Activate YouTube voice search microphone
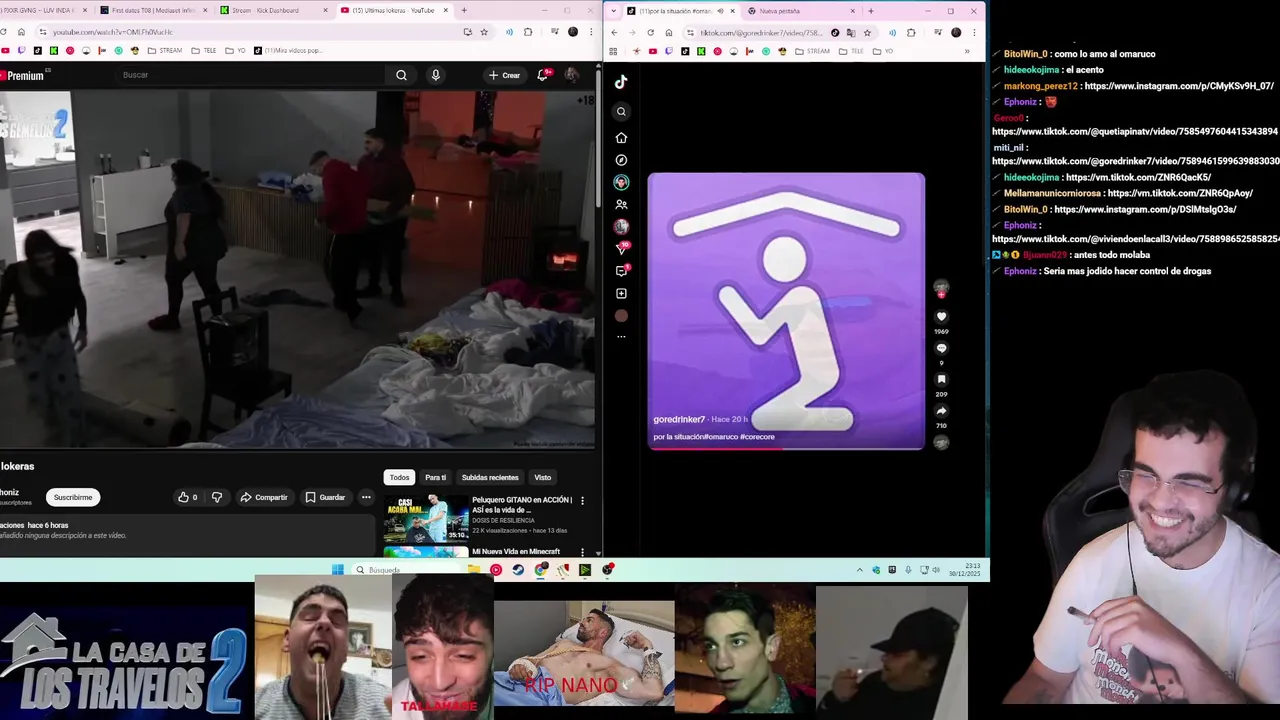The width and height of the screenshot is (1280, 720). [x=435, y=75]
